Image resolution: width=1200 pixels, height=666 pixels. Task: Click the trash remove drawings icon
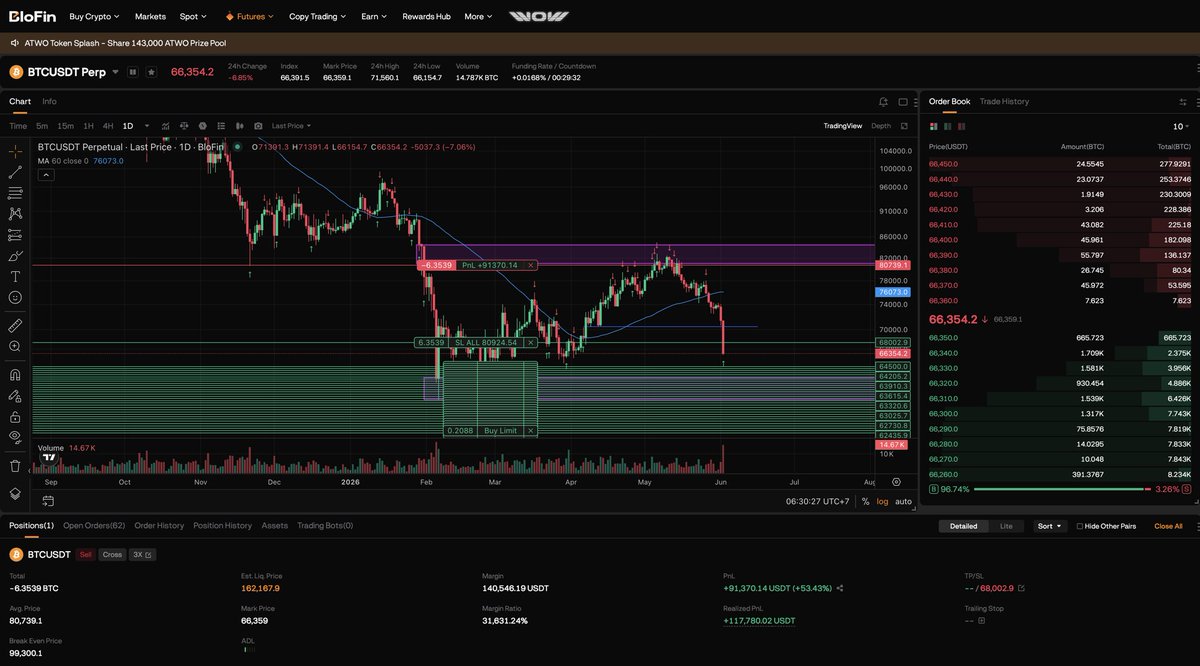(15, 465)
